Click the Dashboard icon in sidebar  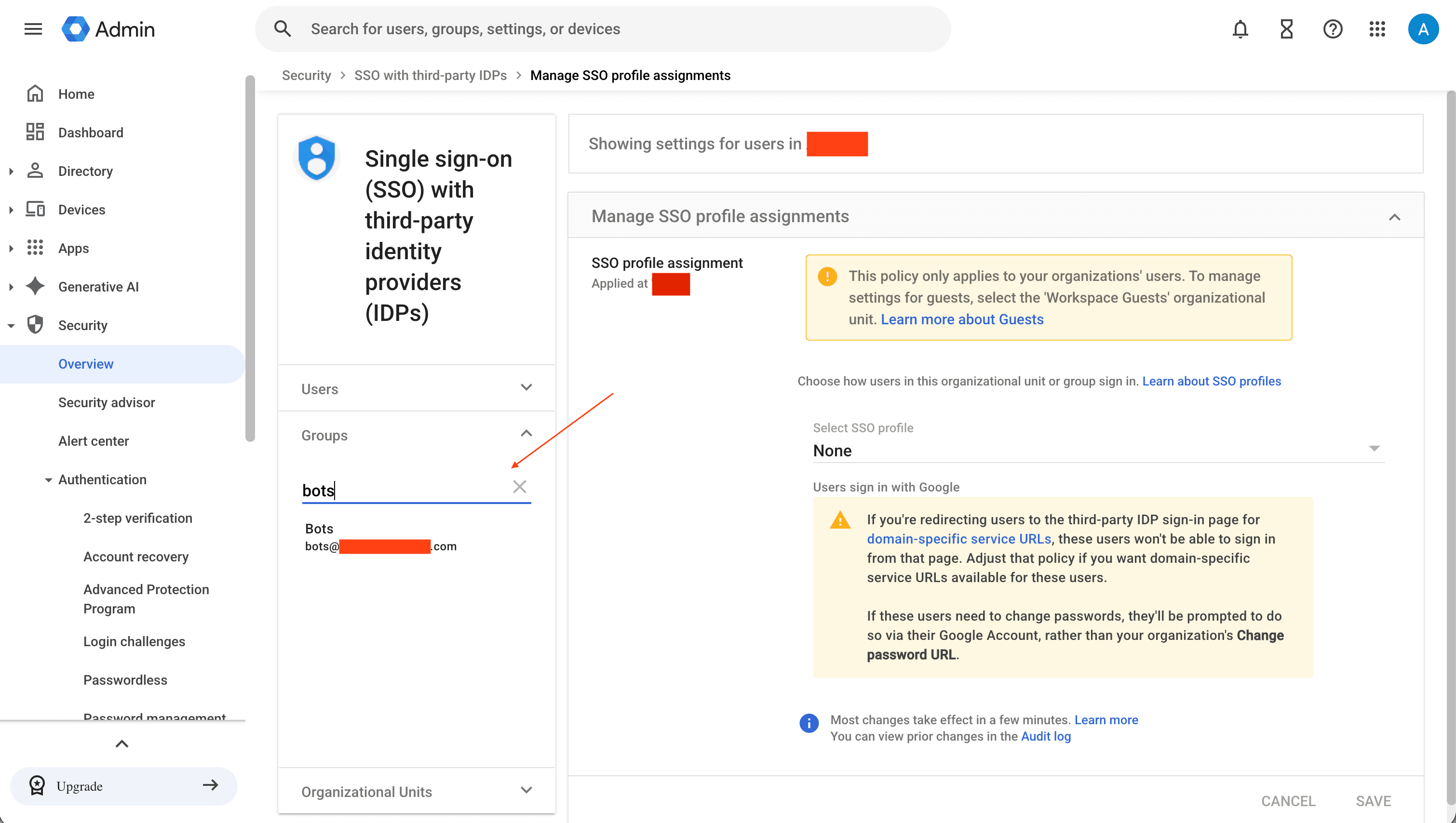[35, 132]
